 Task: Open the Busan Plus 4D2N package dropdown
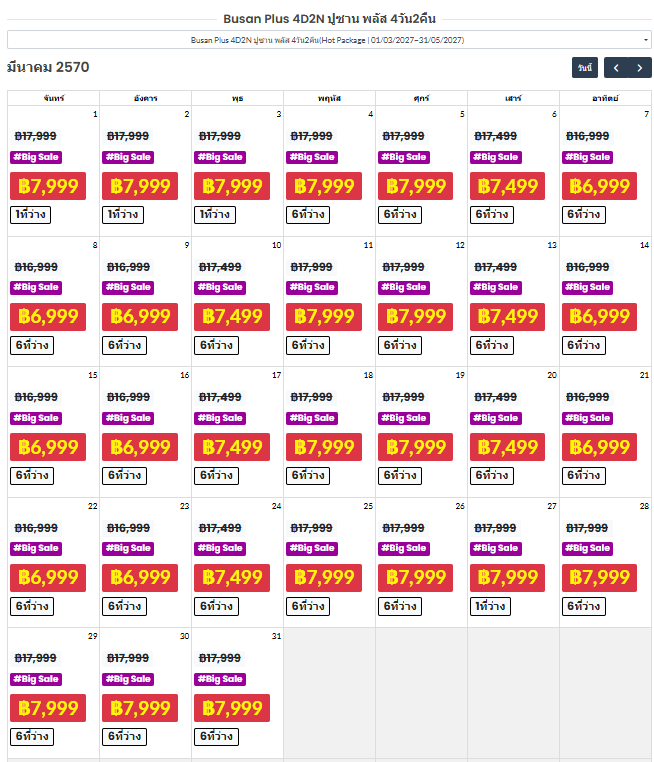[329, 40]
